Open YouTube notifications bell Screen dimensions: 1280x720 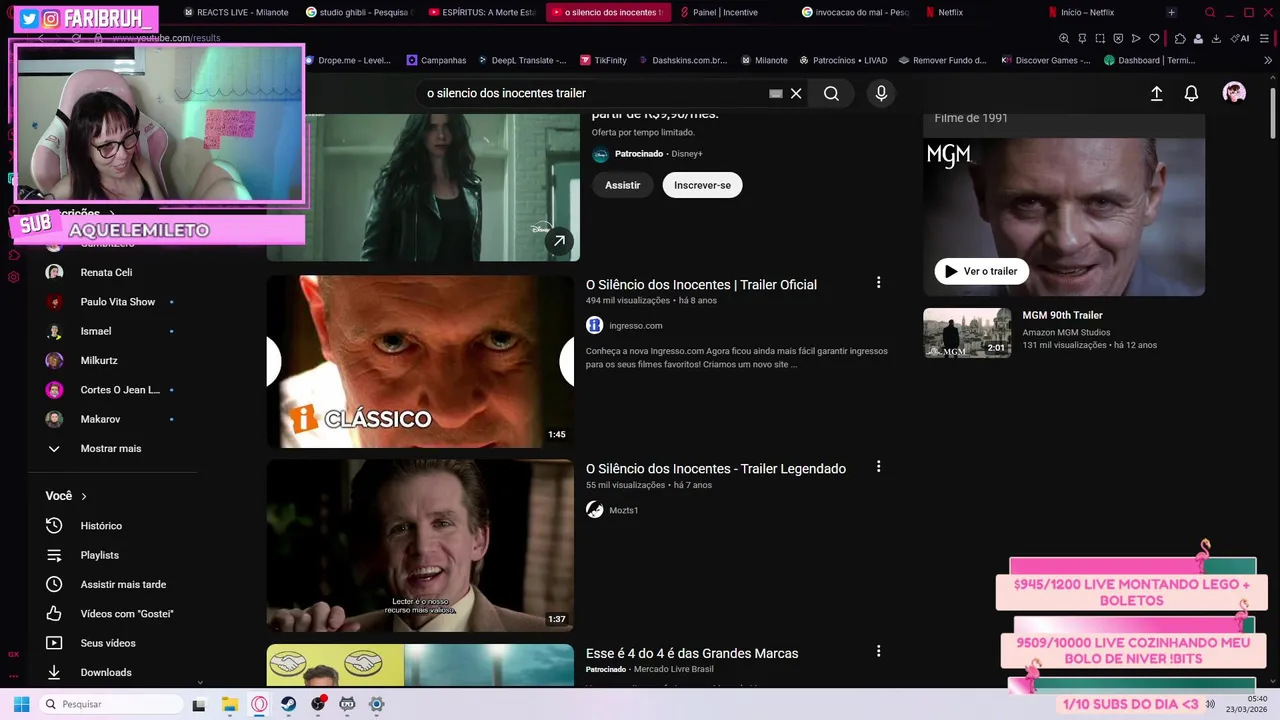tap(1191, 93)
